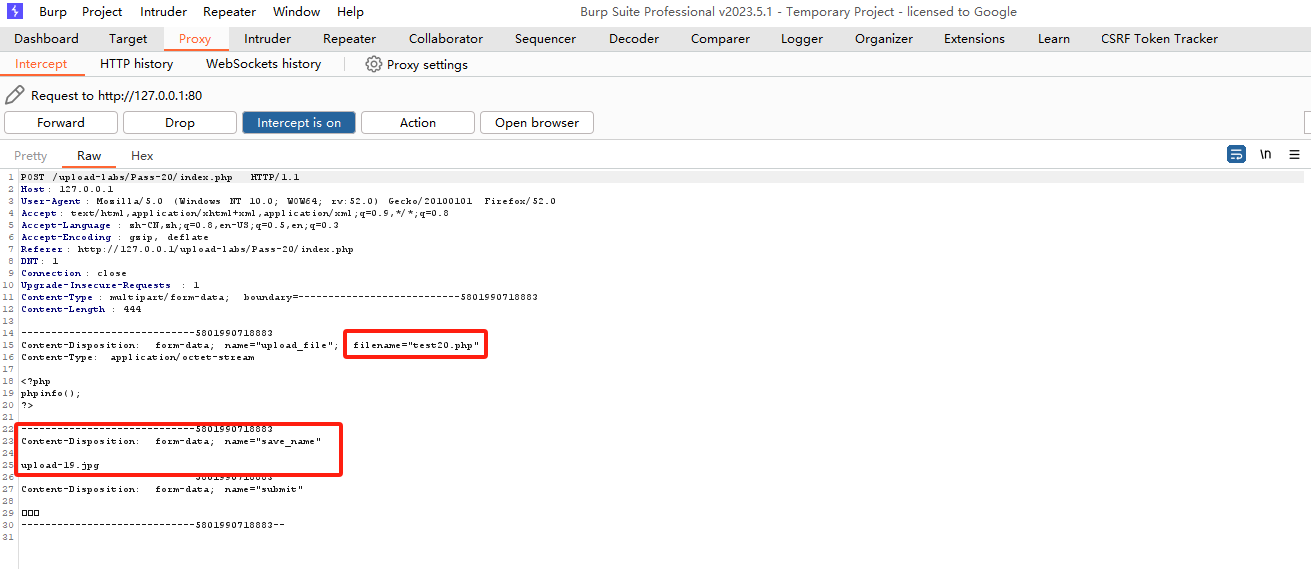Open the Decoder tab
The height and width of the screenshot is (569, 1311).
pyautogui.click(x=634, y=39)
